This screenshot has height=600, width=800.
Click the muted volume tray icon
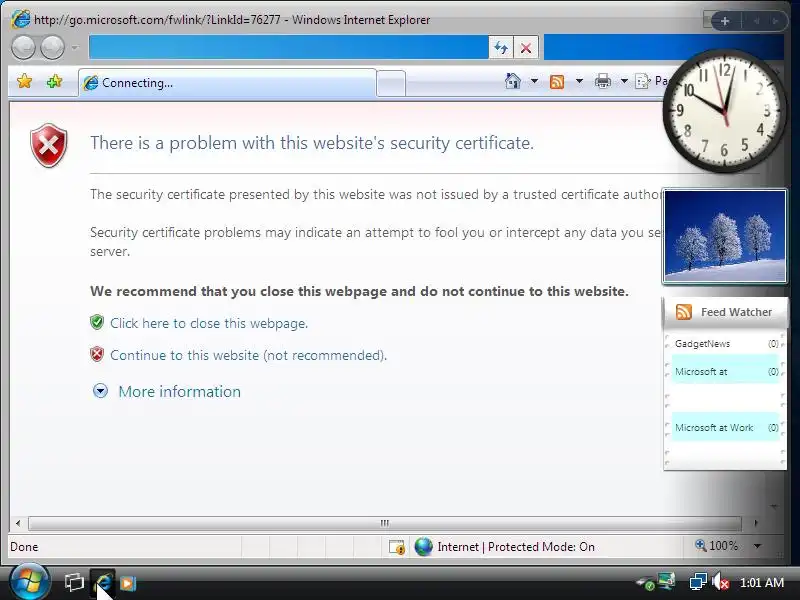pos(720,582)
